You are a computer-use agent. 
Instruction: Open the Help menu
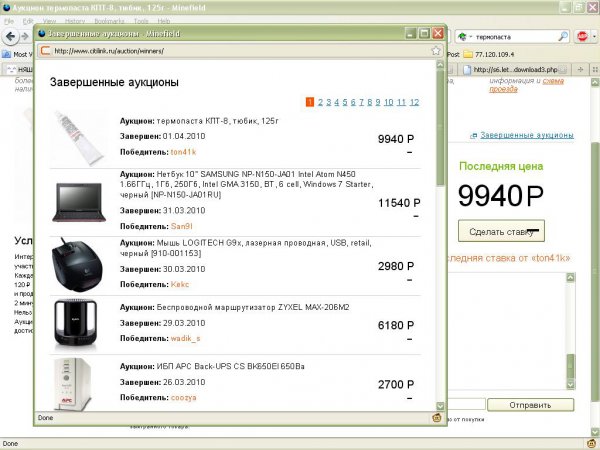pos(163,21)
